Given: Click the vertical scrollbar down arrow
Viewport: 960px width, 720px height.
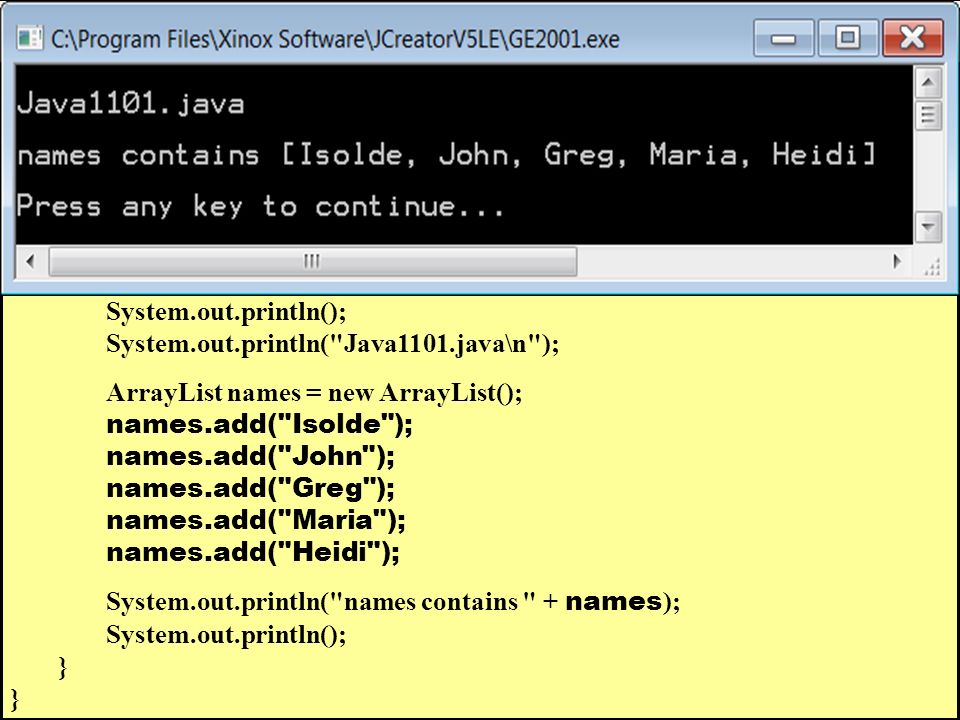Looking at the screenshot, I should click(x=928, y=227).
